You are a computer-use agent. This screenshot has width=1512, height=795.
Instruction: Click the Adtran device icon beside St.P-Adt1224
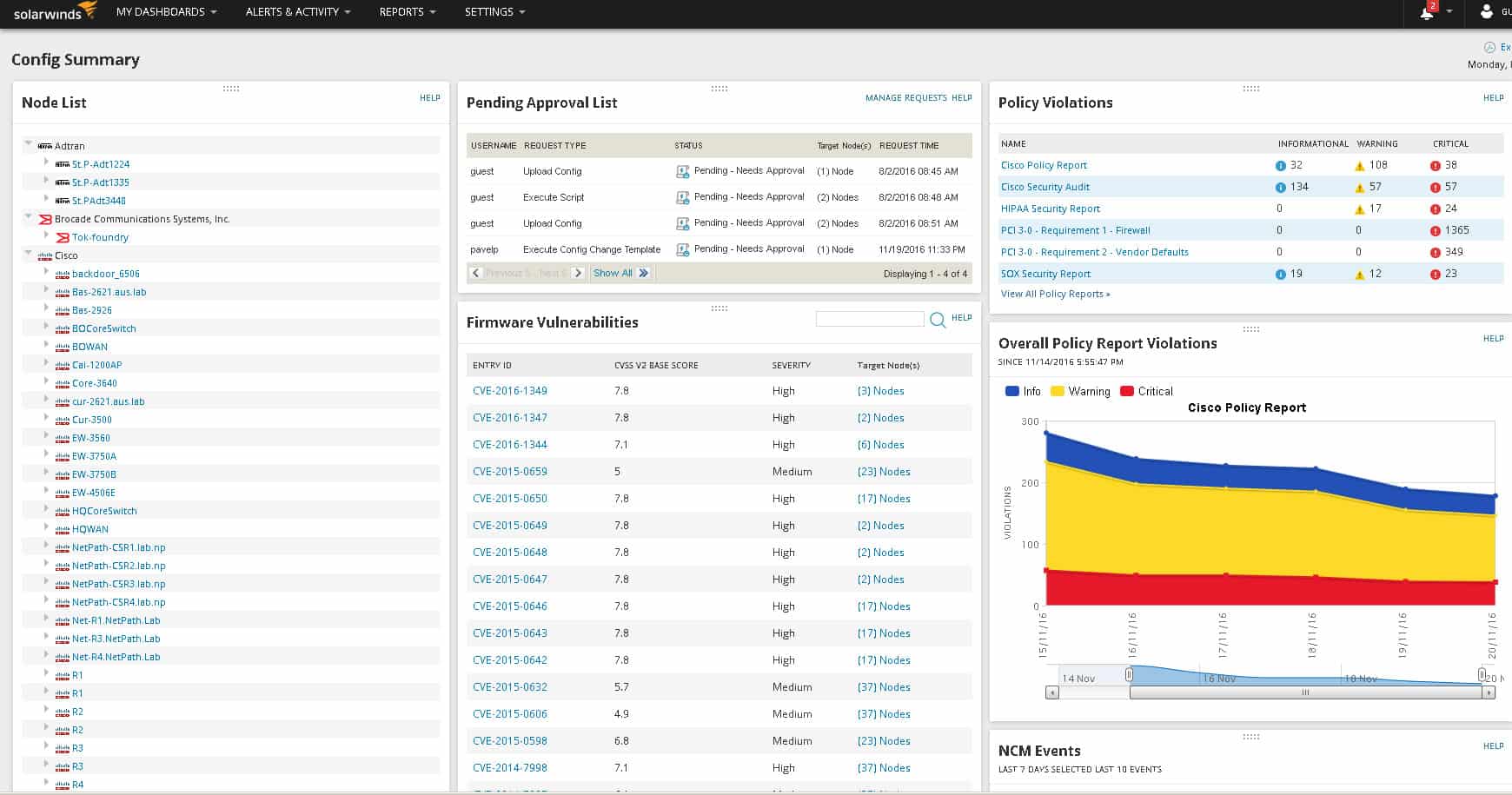[x=63, y=164]
